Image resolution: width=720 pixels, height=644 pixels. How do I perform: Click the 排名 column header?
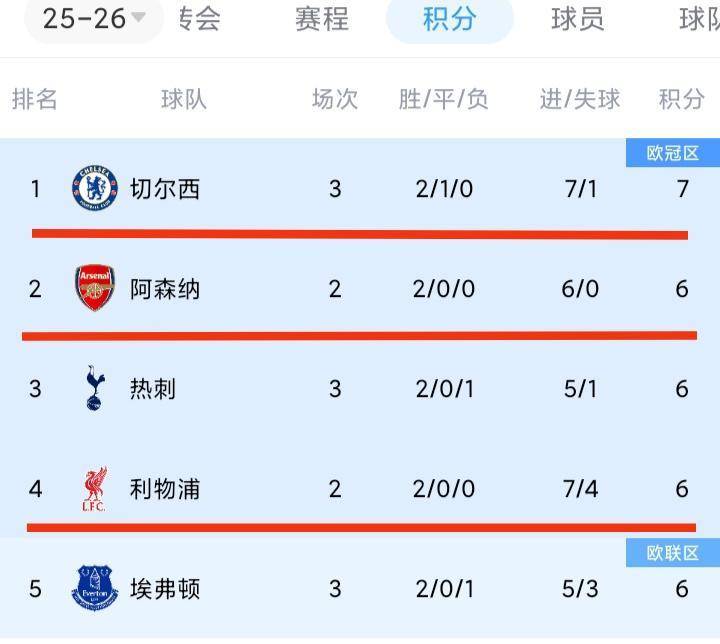click(35, 99)
